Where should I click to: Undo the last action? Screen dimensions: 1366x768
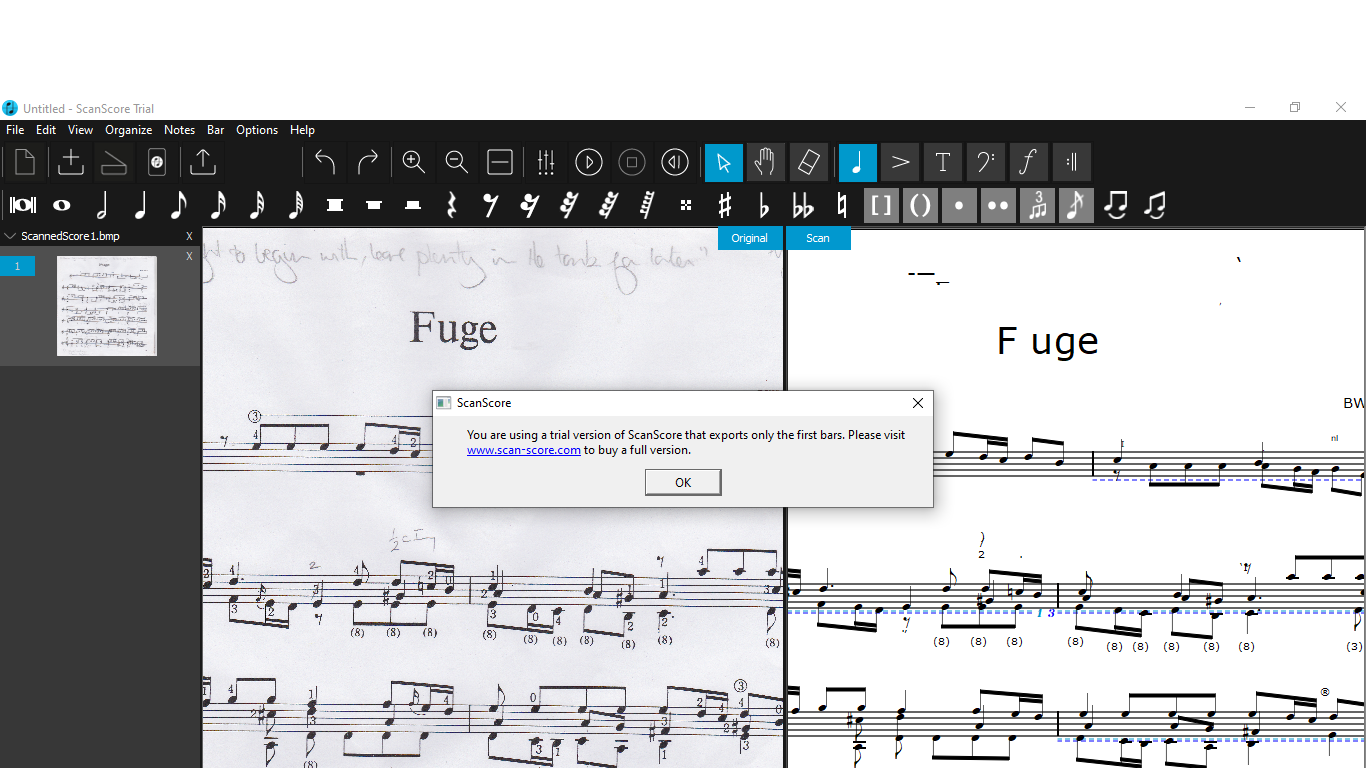[325, 162]
